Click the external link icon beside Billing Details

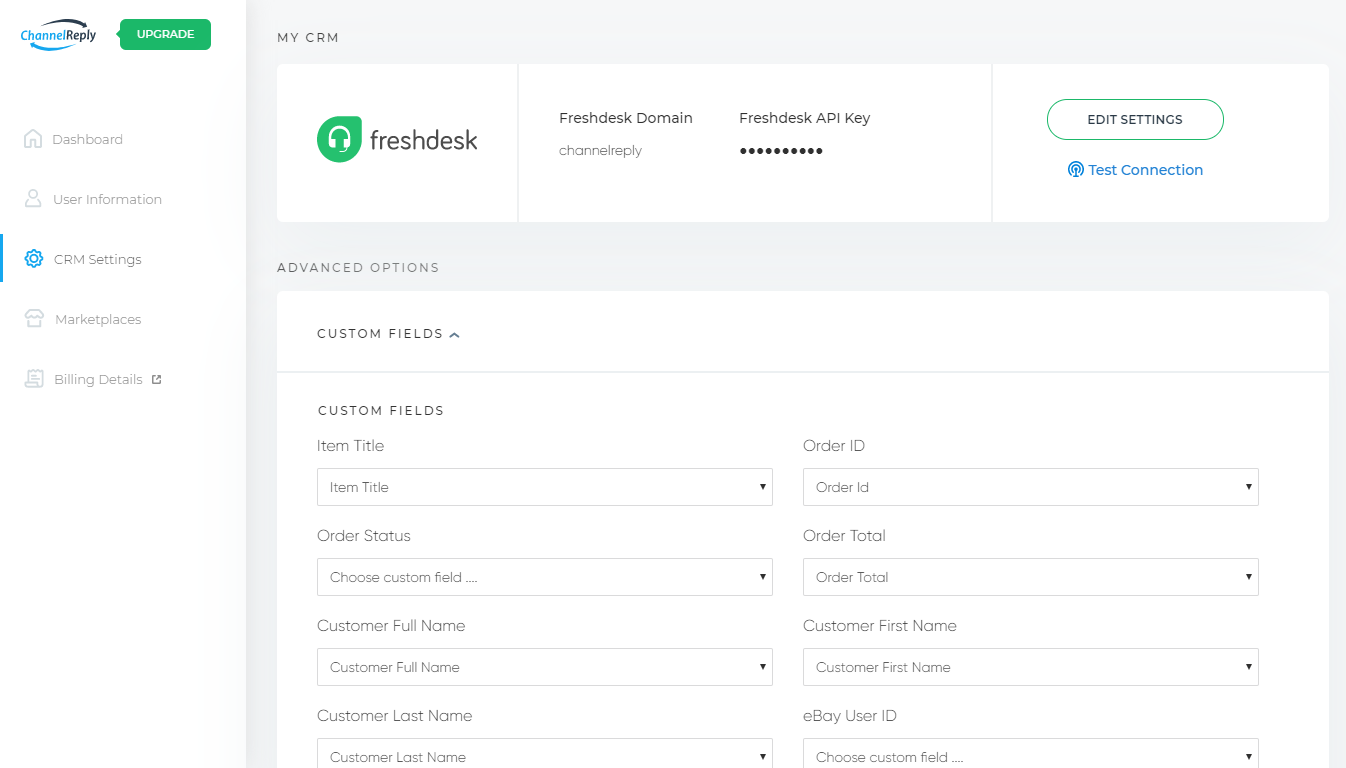(x=156, y=379)
